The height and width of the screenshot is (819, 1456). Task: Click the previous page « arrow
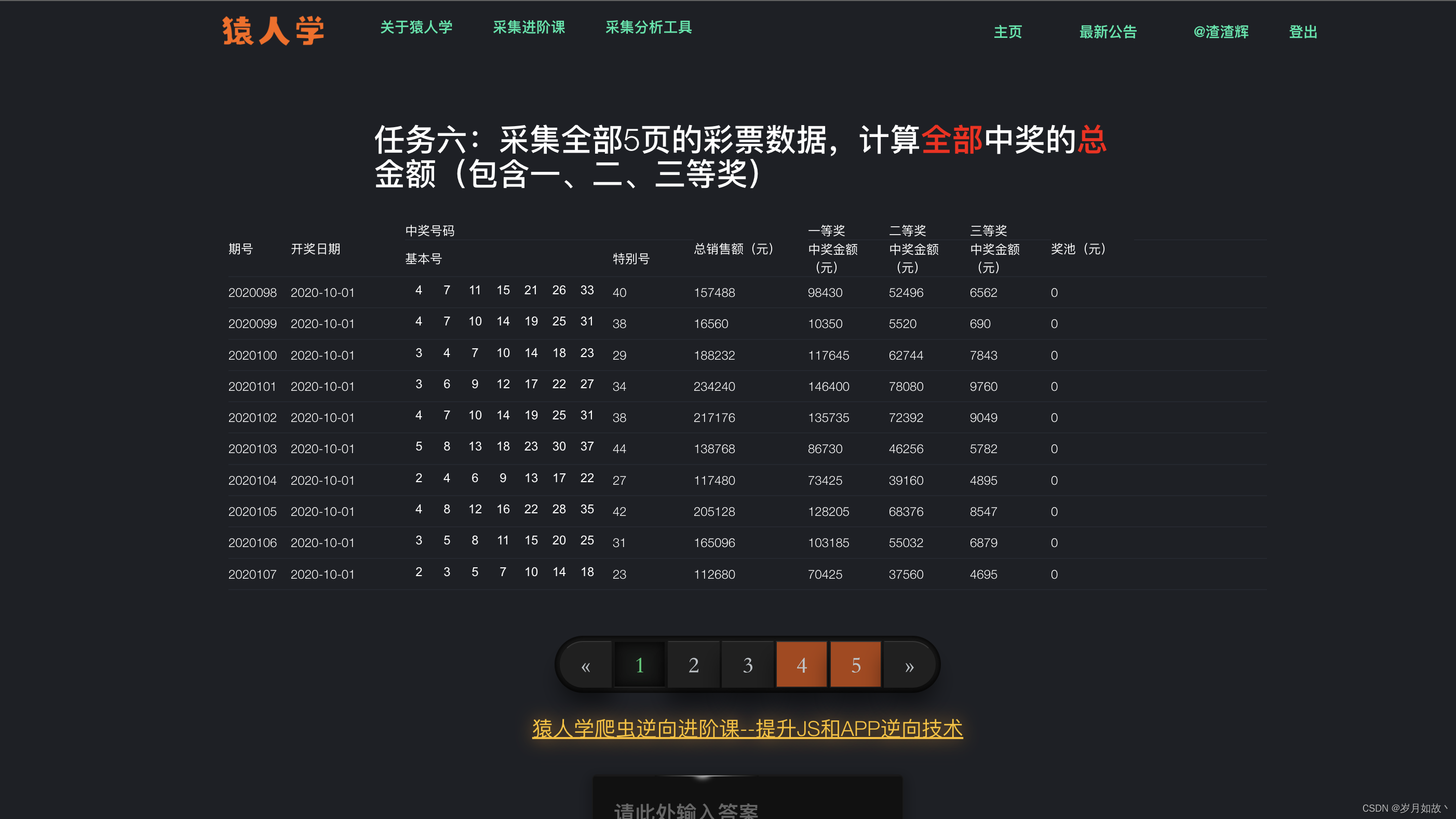(x=586, y=665)
